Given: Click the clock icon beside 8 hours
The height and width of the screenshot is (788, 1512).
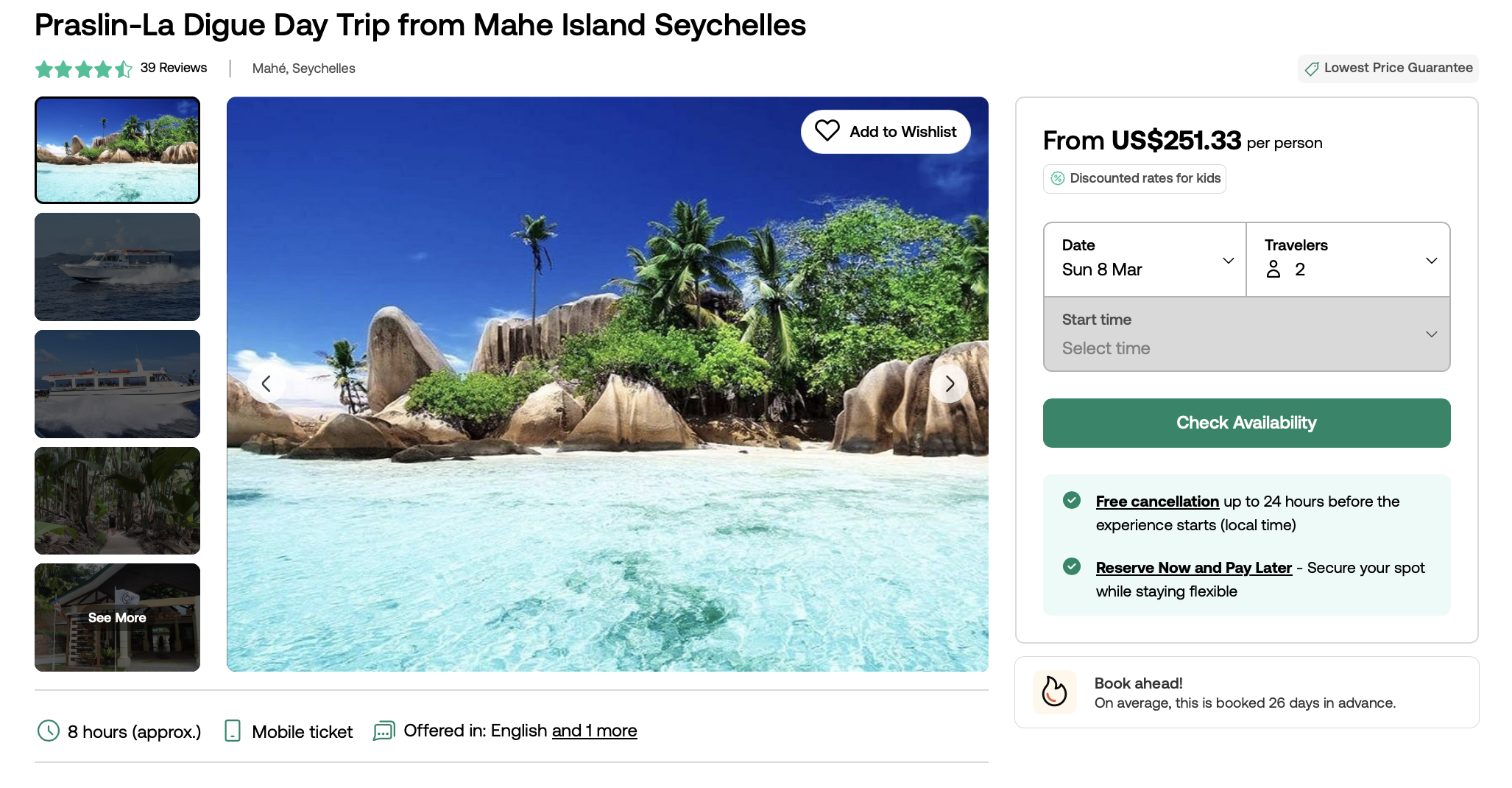Looking at the screenshot, I should pos(49,731).
